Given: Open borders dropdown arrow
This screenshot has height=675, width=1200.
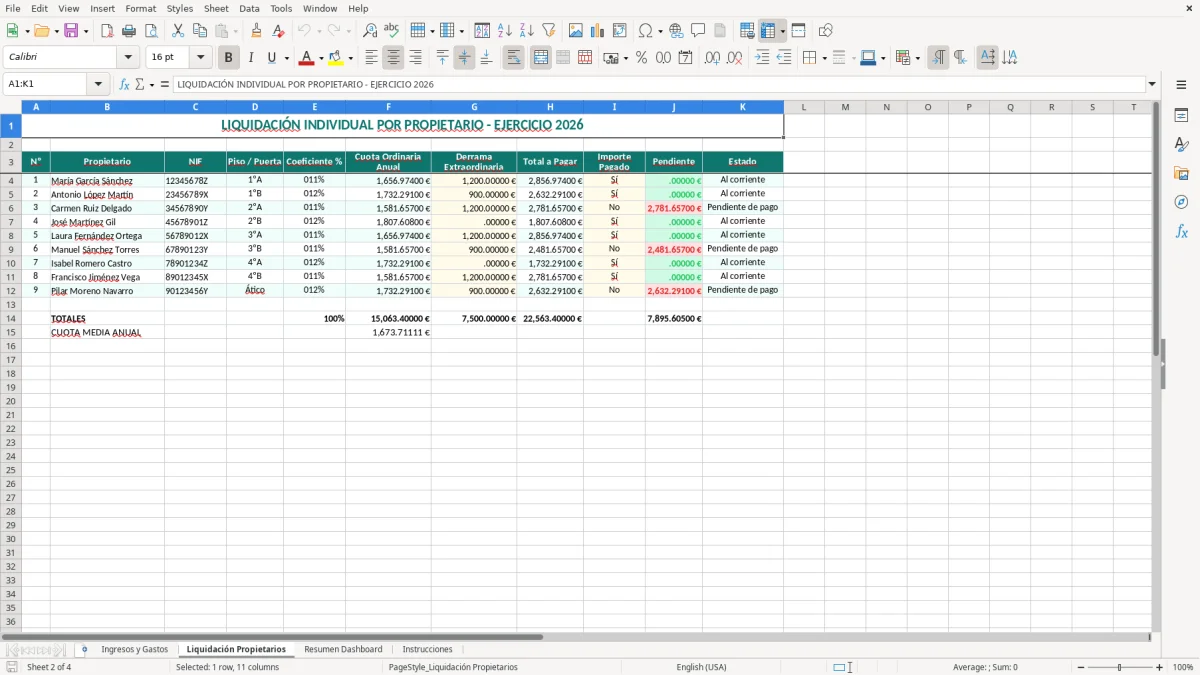Looking at the screenshot, I should pos(826,58).
